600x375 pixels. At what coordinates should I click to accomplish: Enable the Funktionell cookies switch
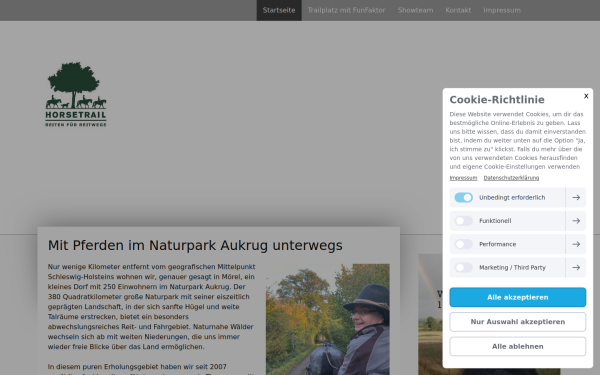463,221
